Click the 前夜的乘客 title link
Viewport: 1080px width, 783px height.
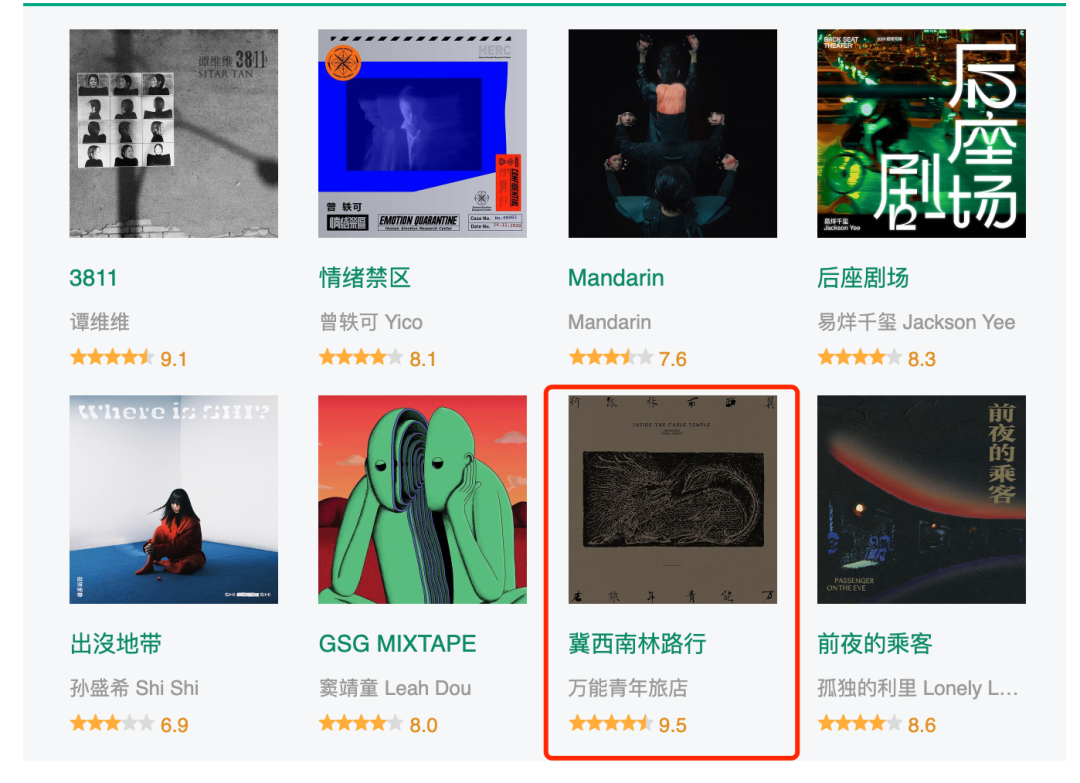(875, 644)
